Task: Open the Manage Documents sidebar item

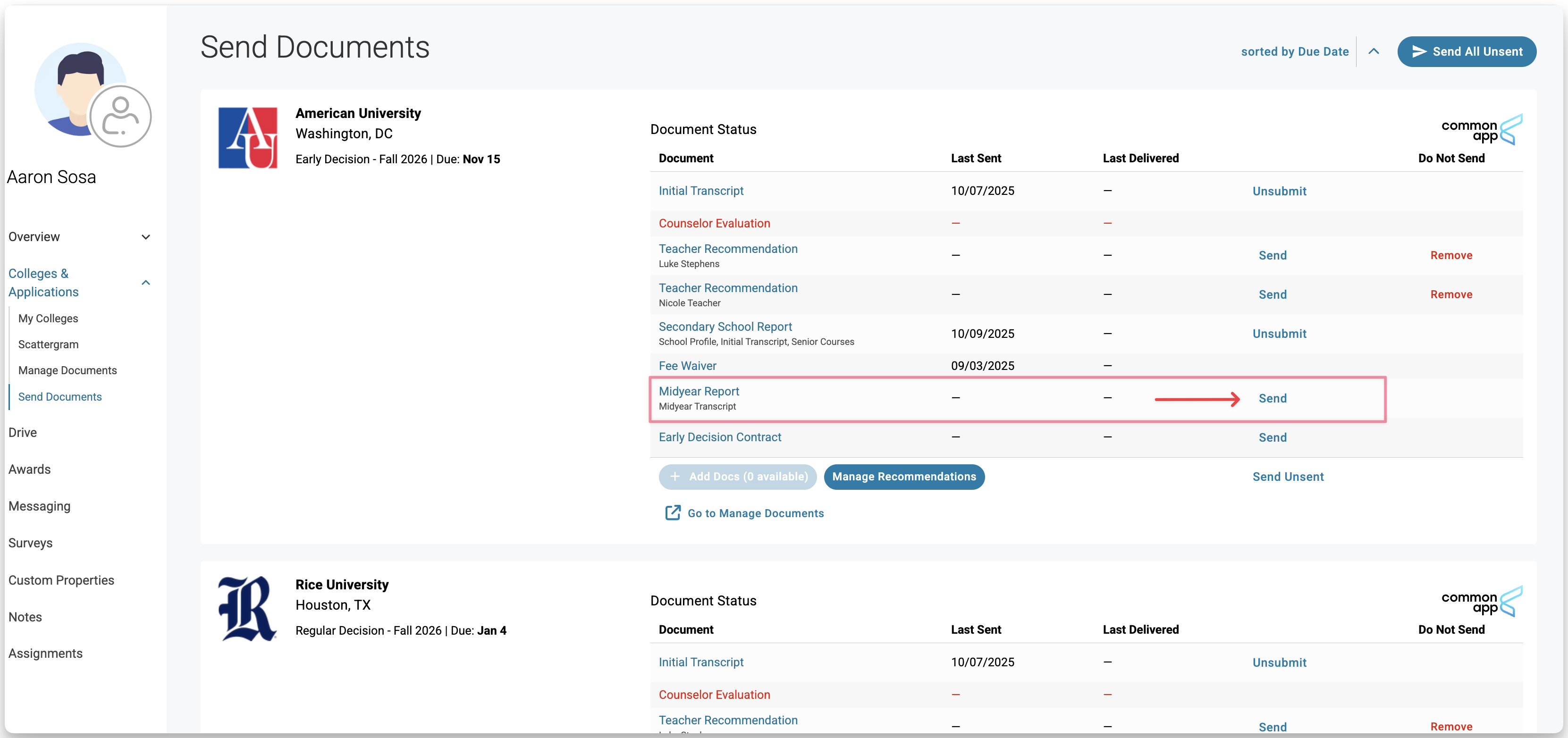Action: tap(67, 370)
